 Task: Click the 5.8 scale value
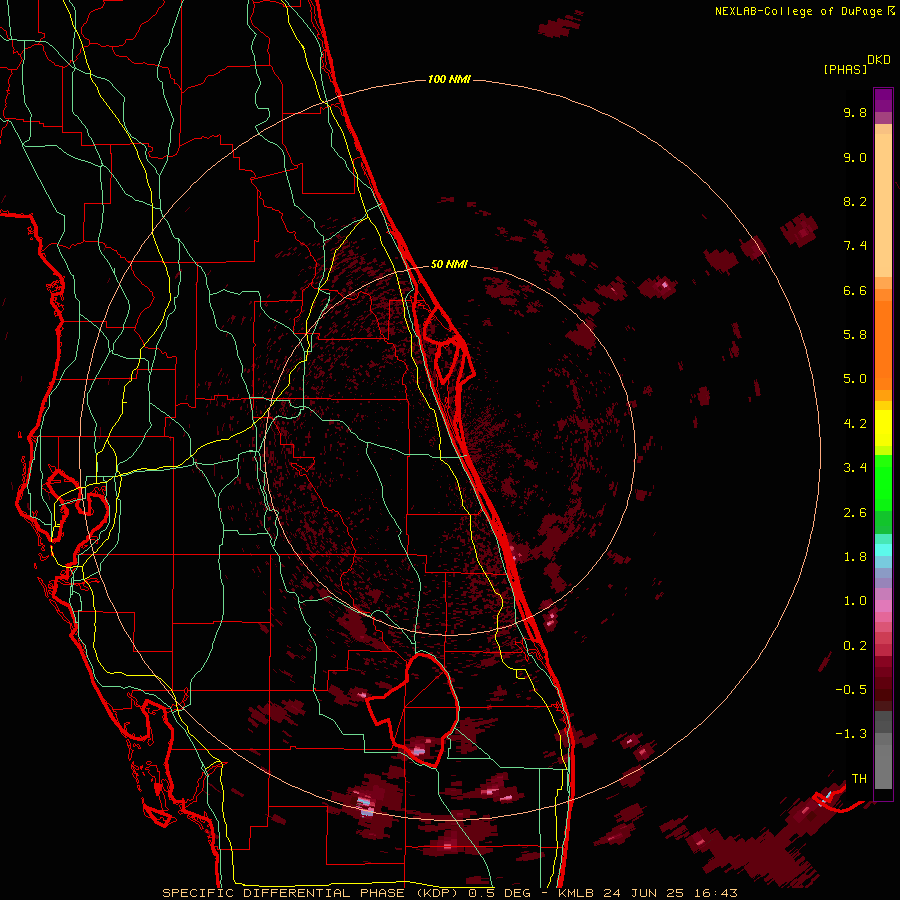[855, 335]
